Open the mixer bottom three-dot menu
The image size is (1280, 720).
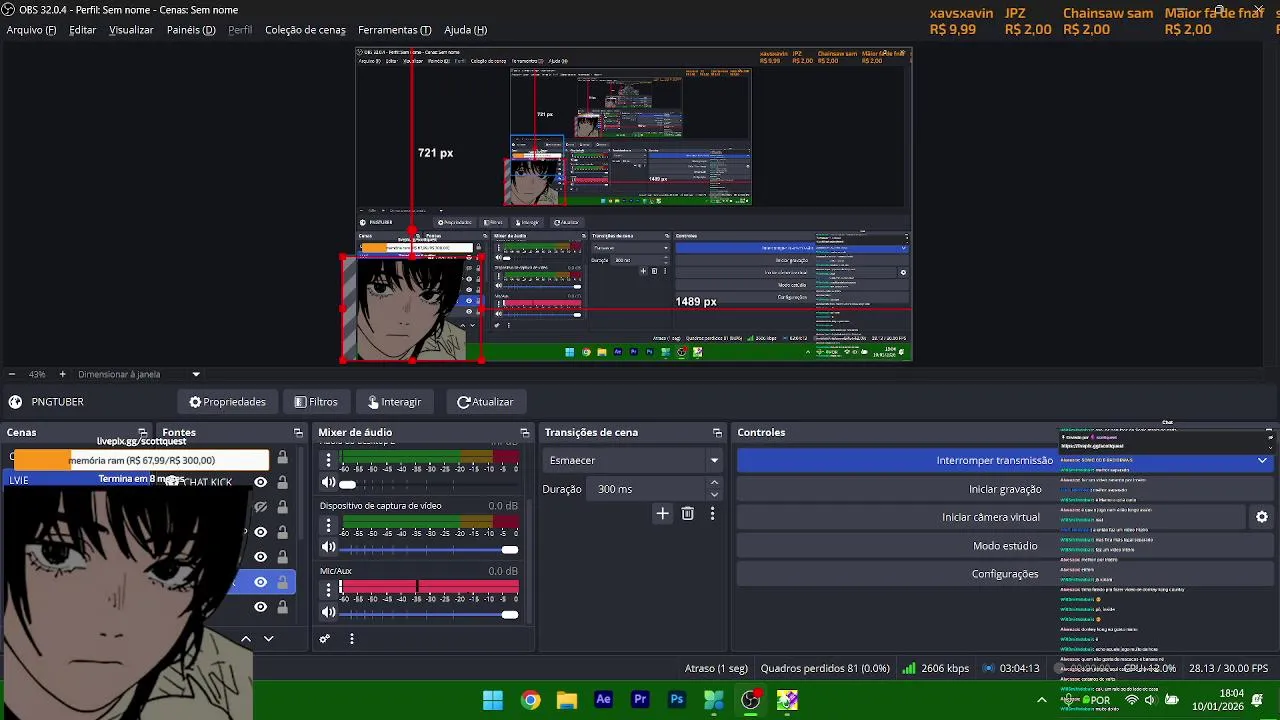pos(352,639)
